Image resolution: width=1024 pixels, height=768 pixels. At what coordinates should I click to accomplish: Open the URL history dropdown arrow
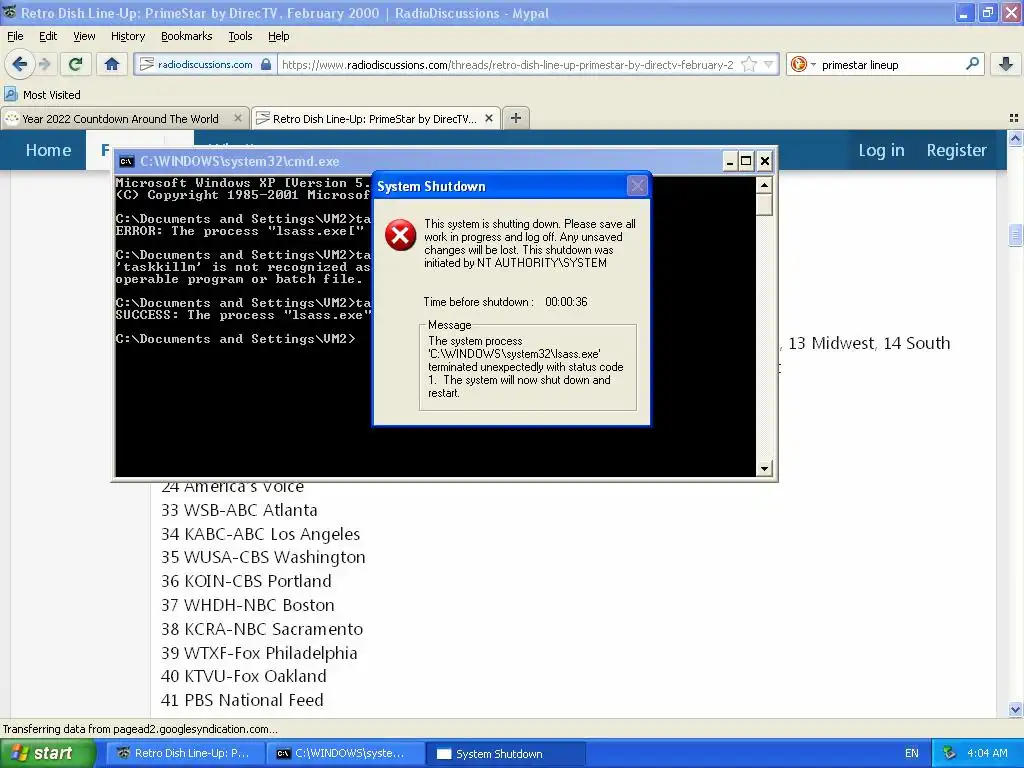tap(769, 64)
